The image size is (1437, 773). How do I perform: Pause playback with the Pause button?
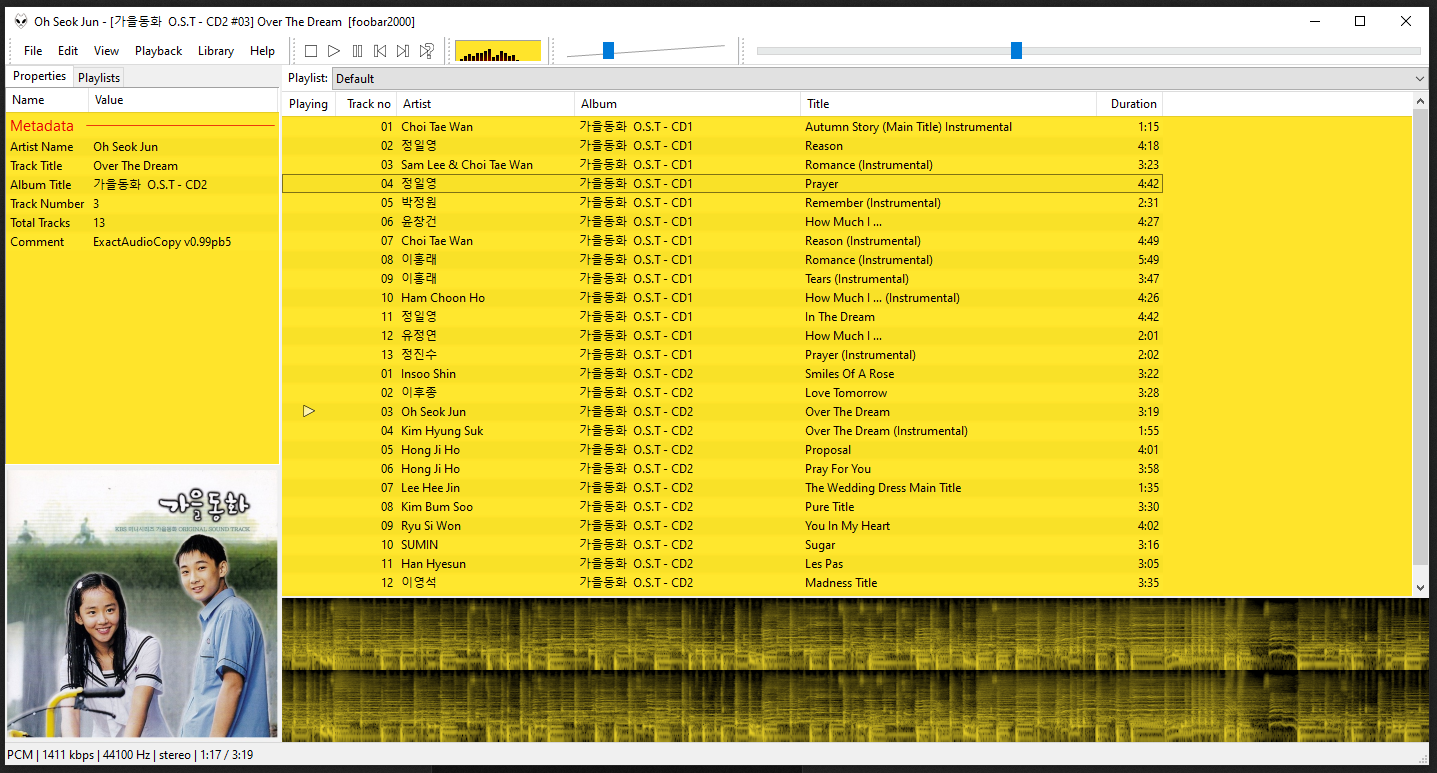click(357, 51)
